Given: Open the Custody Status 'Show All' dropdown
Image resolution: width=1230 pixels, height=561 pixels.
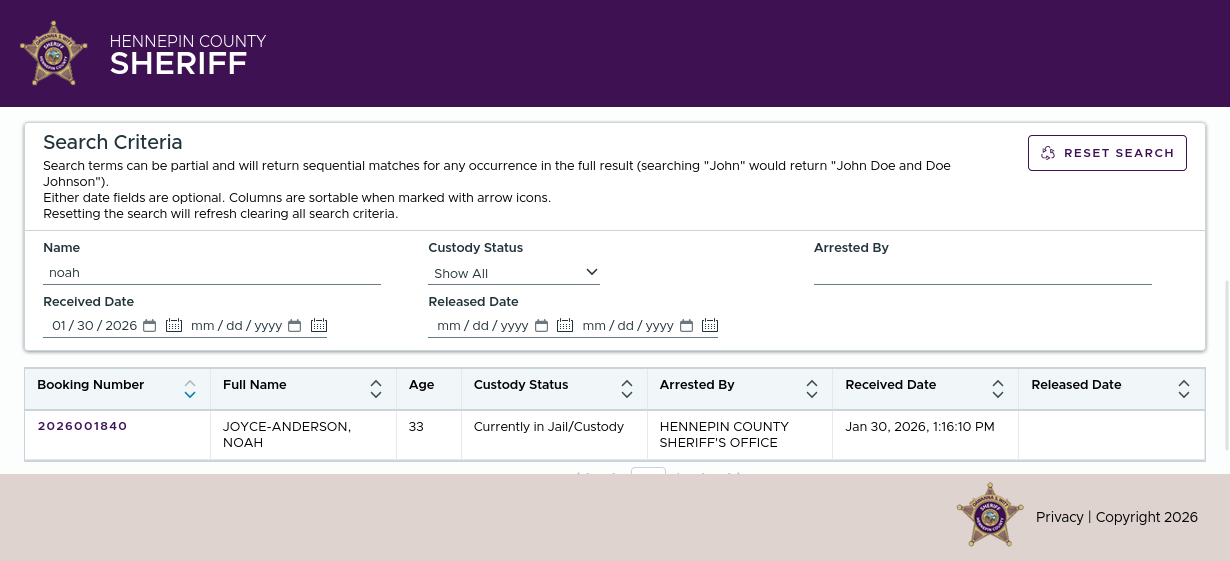Looking at the screenshot, I should click(514, 273).
